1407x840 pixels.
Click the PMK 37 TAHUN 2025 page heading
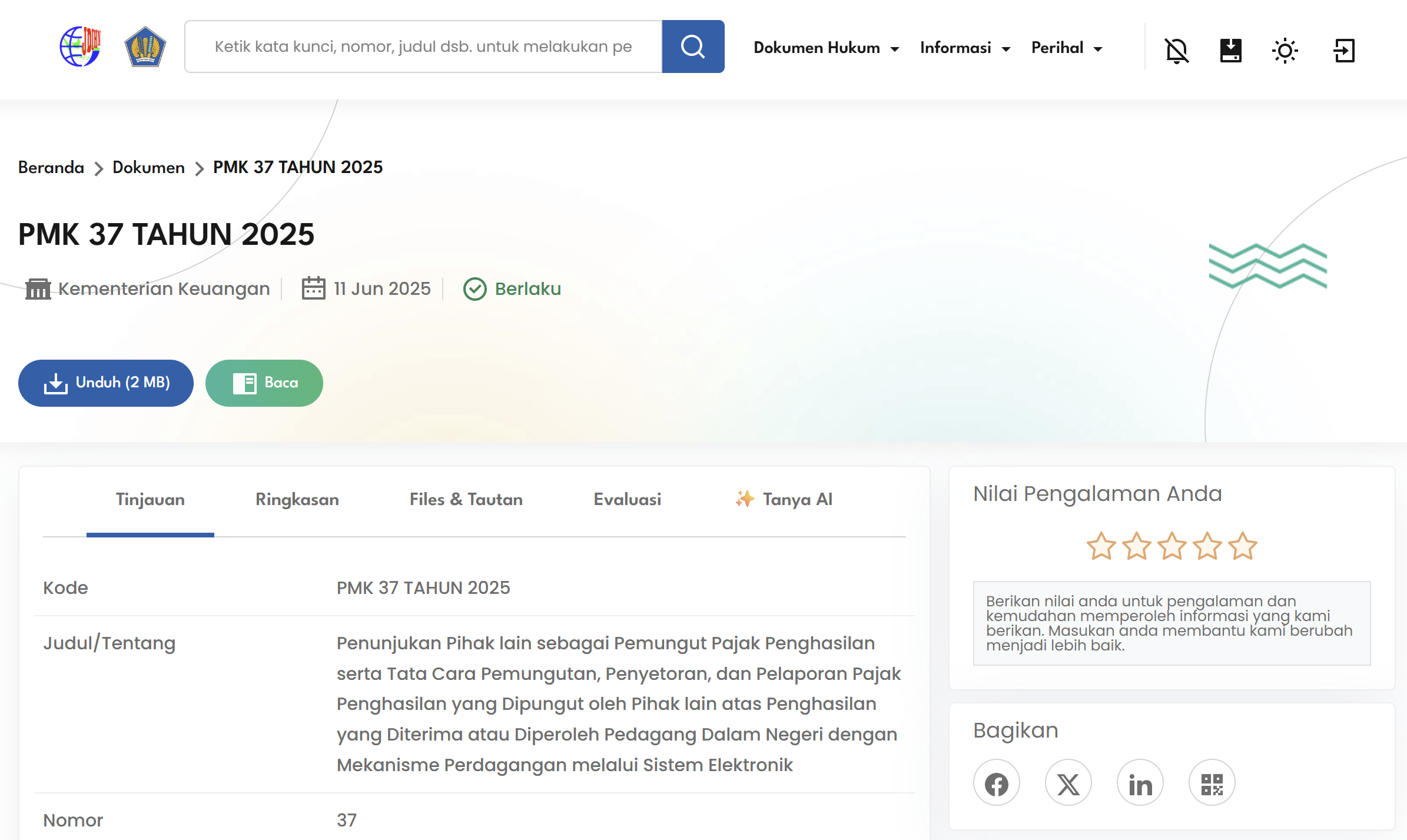pos(167,234)
